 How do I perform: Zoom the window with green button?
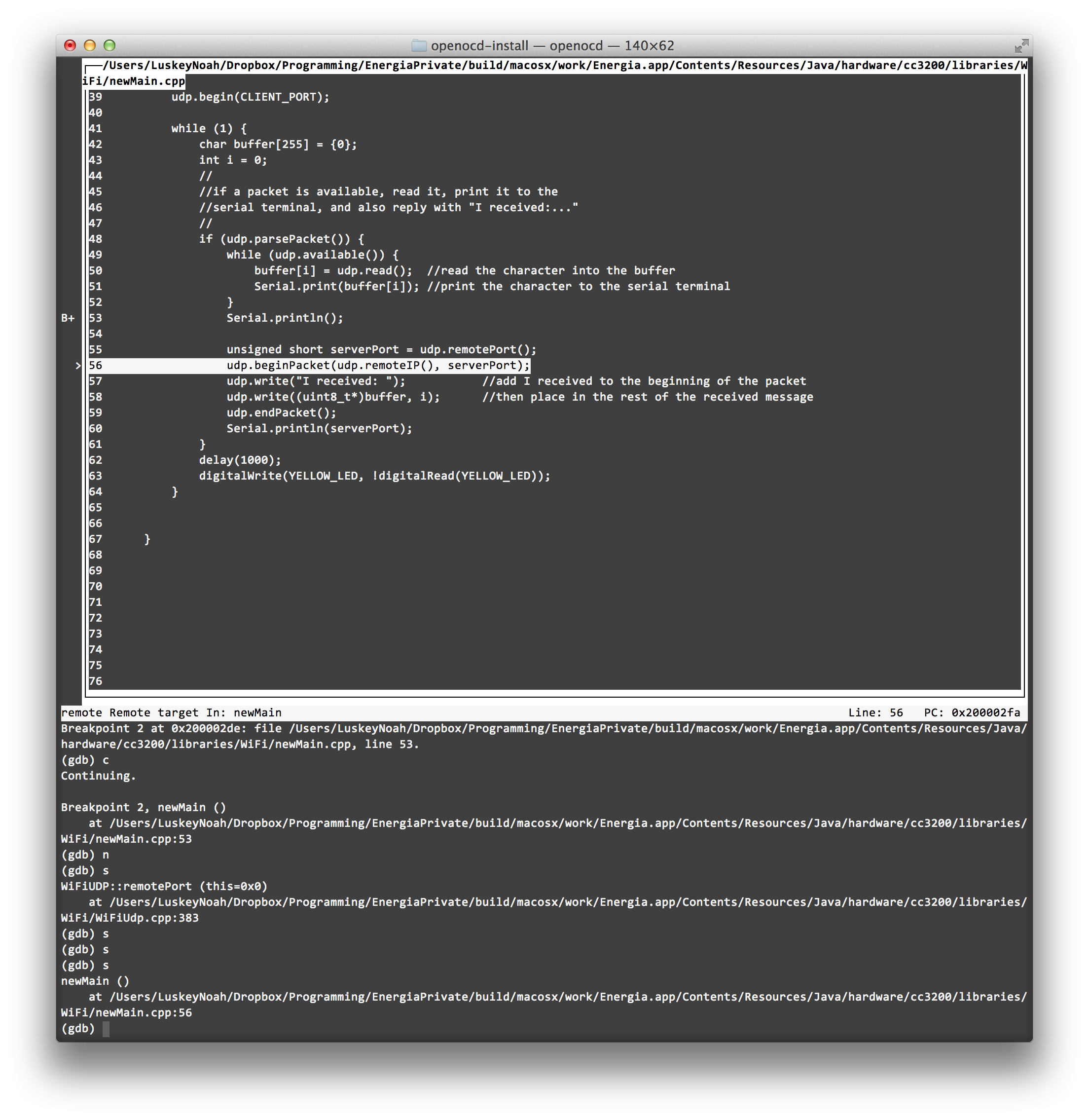point(109,45)
